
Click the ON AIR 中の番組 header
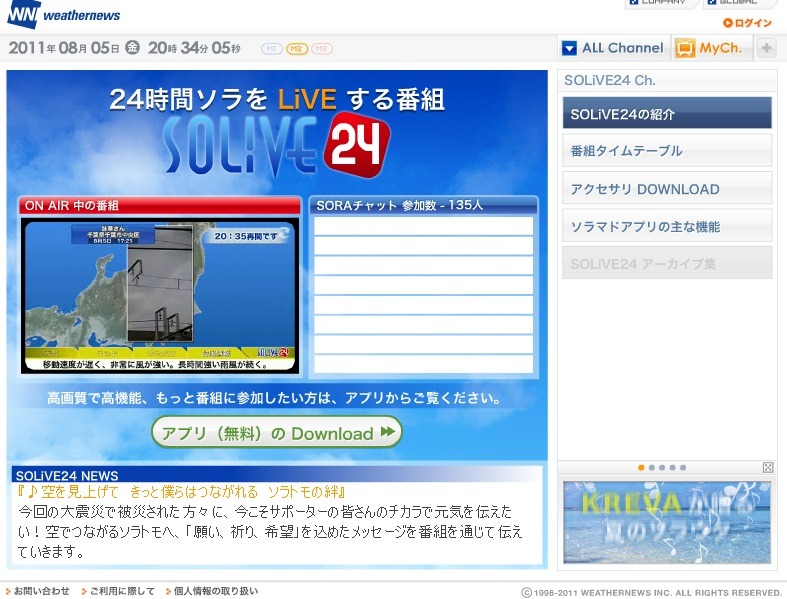pos(160,205)
